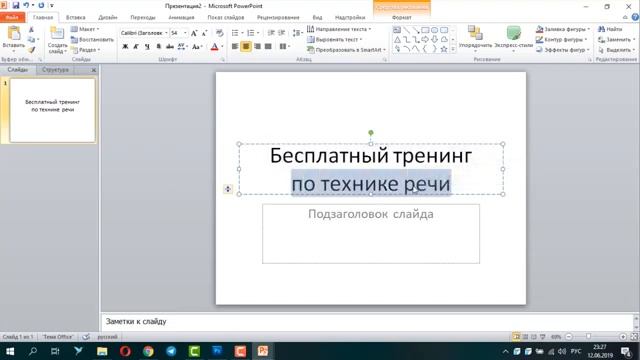Click the Redo icon in quick access toolbar
640x360 pixels.
pyautogui.click(x=41, y=5)
